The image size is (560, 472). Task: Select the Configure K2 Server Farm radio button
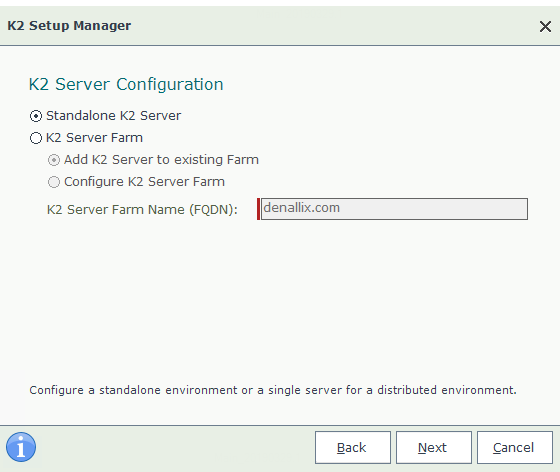(x=54, y=182)
